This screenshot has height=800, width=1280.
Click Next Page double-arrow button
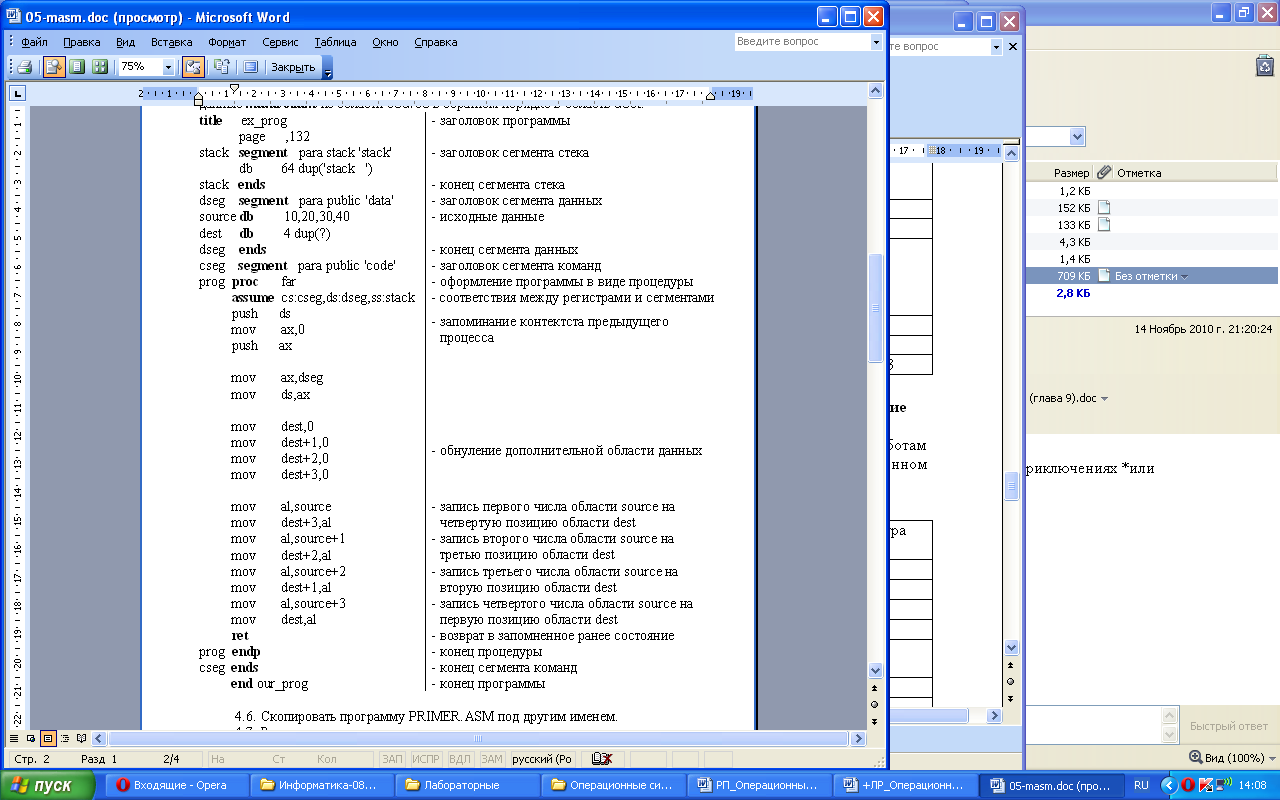[876, 721]
